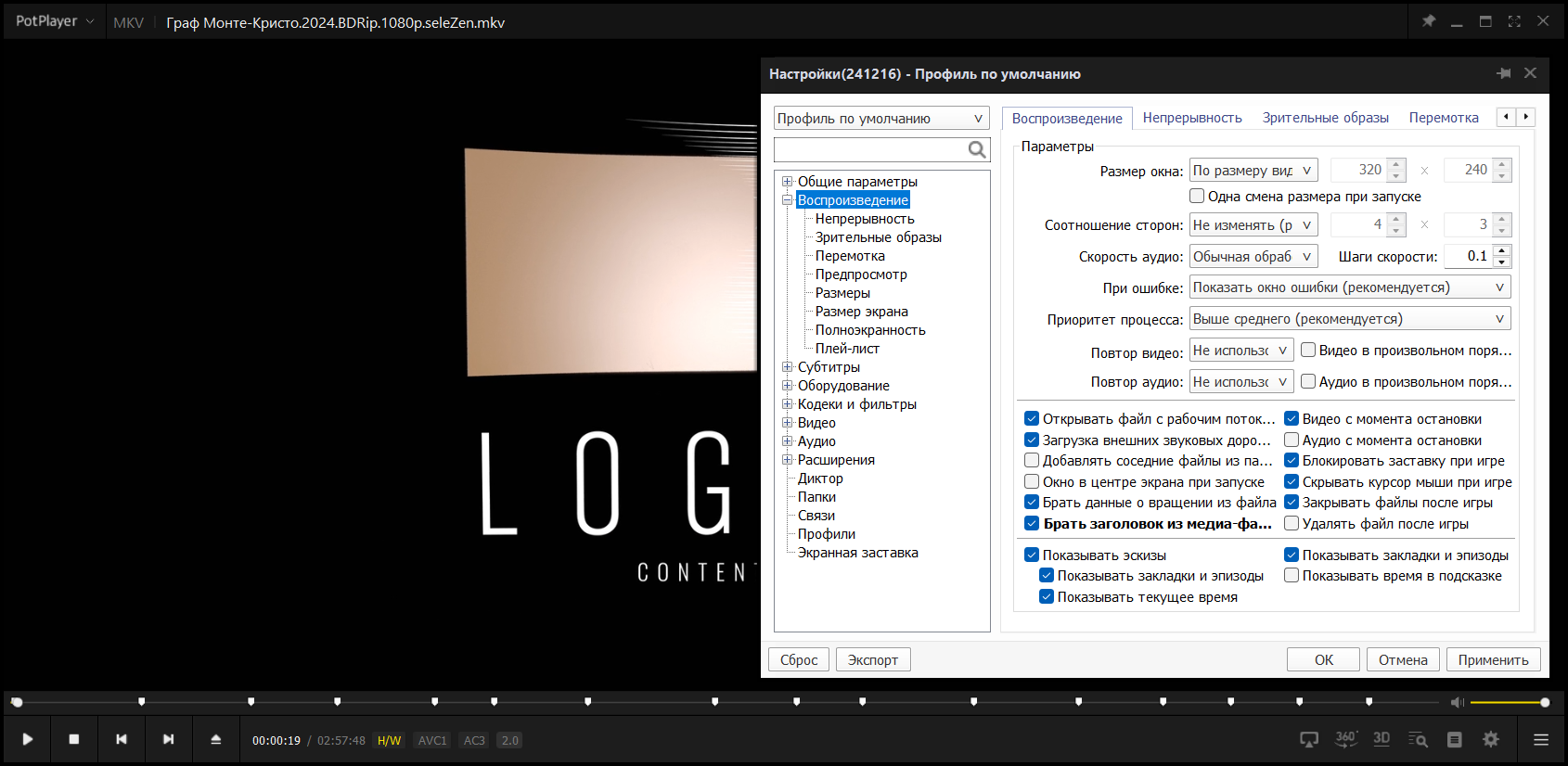Mute audio with the speaker icon

pyautogui.click(x=1458, y=702)
